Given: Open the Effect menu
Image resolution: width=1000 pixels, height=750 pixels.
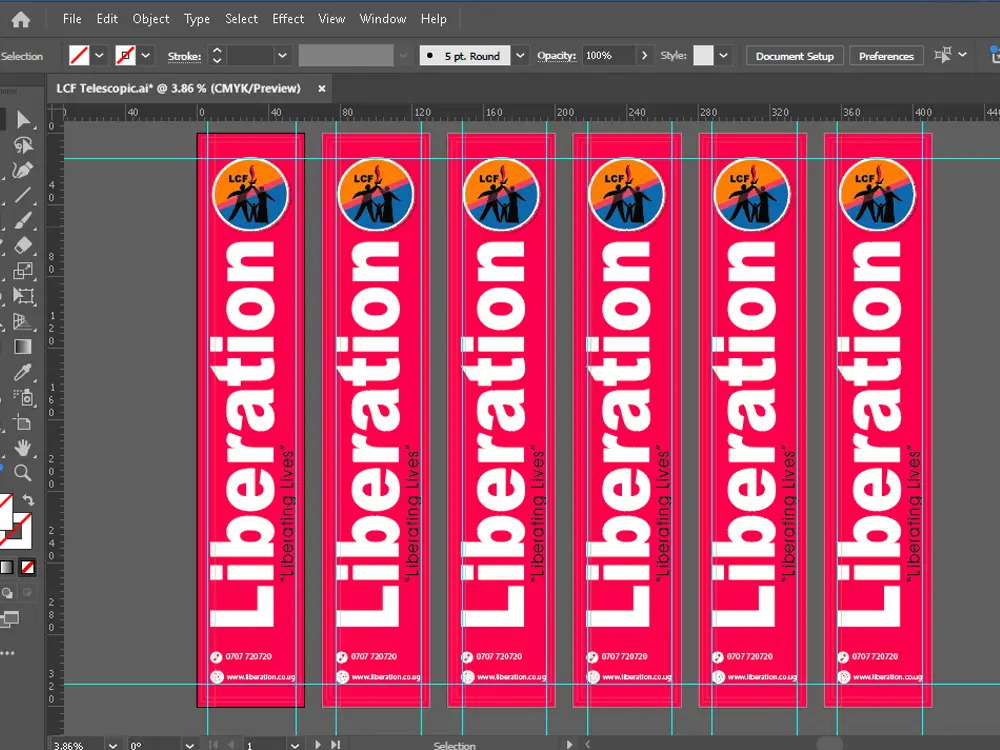Looking at the screenshot, I should [x=288, y=19].
